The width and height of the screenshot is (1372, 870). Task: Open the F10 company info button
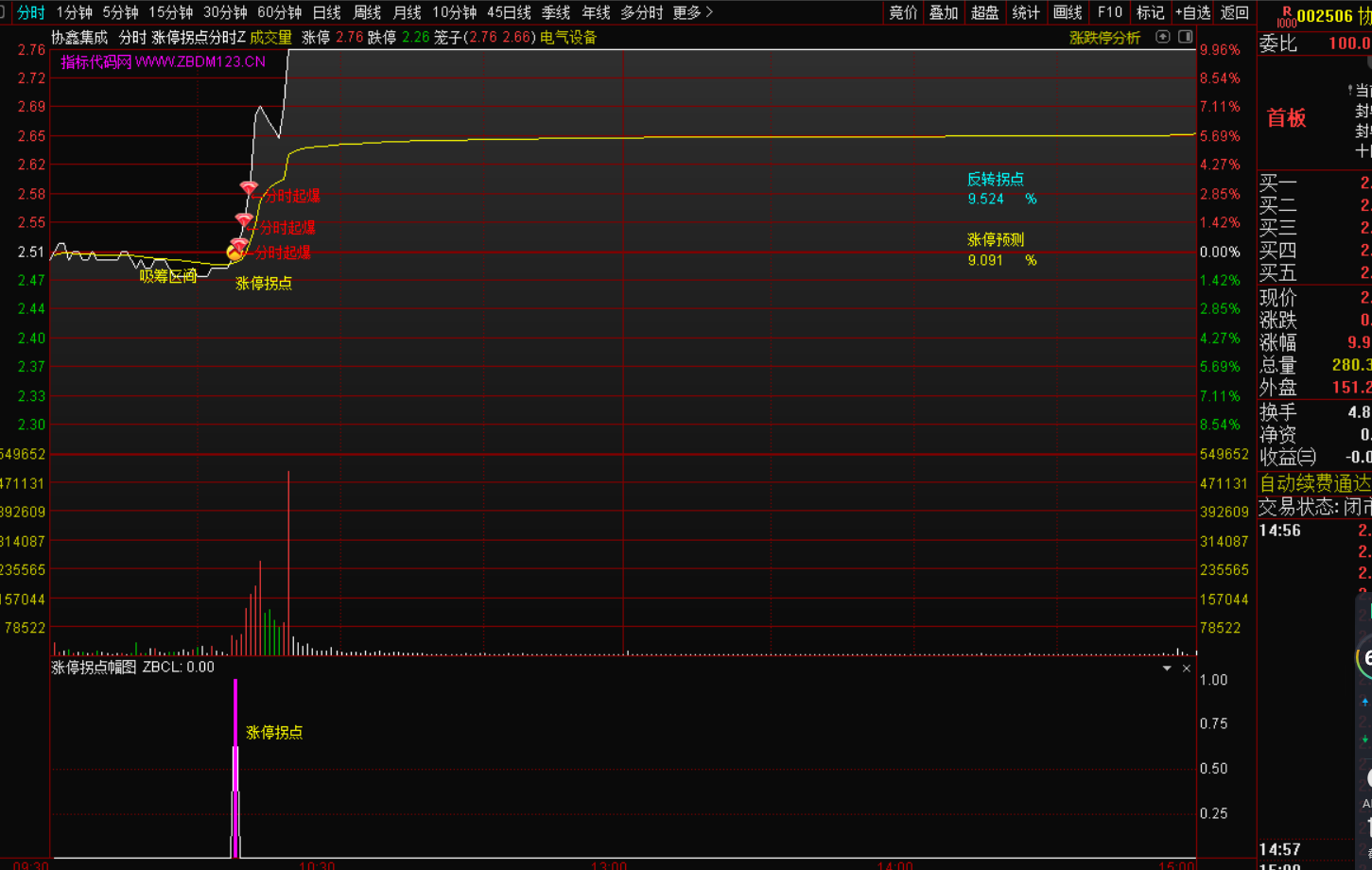click(x=1110, y=12)
